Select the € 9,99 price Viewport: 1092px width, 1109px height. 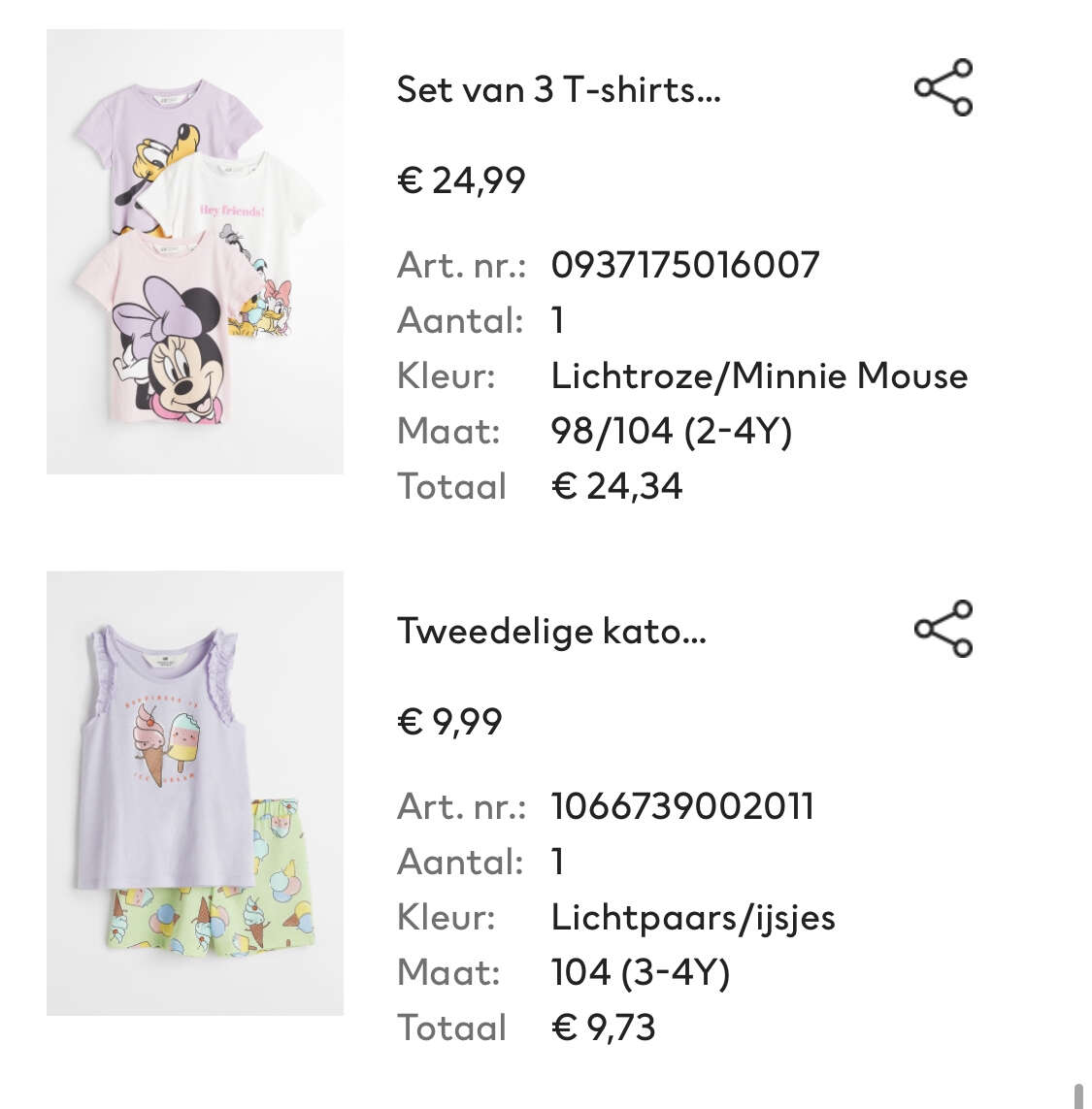449,722
